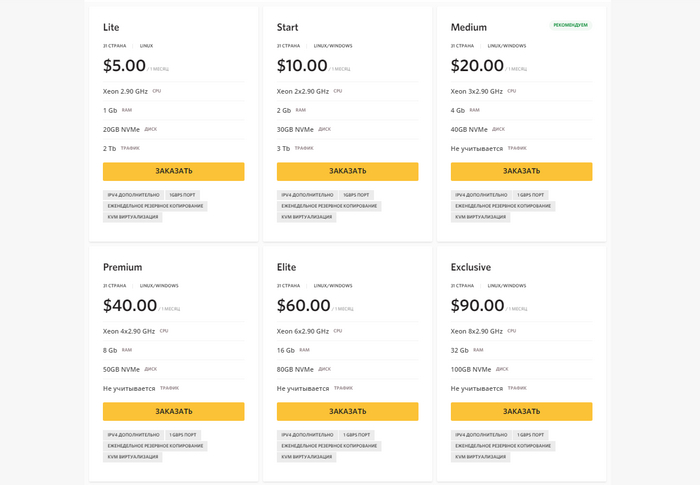Select KVM виртуализация tag in Premium card
This screenshot has width=700, height=485.
[x=133, y=456]
